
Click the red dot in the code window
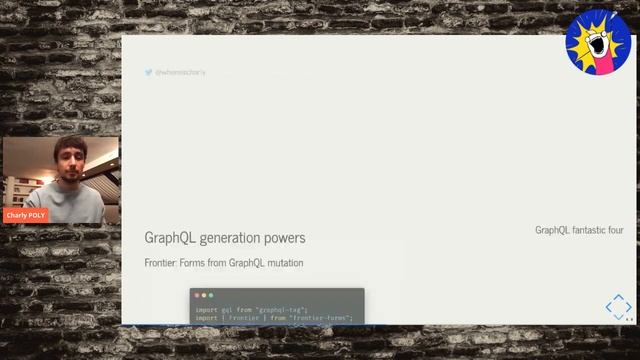coord(197,295)
